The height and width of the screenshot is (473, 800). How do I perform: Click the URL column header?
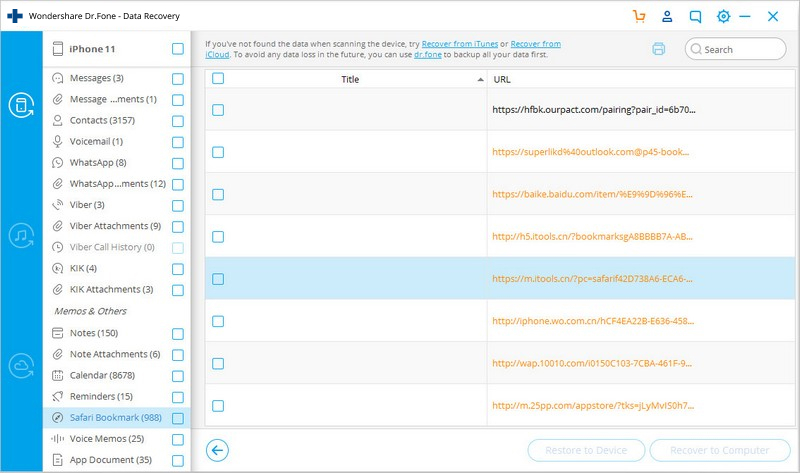(x=502, y=80)
